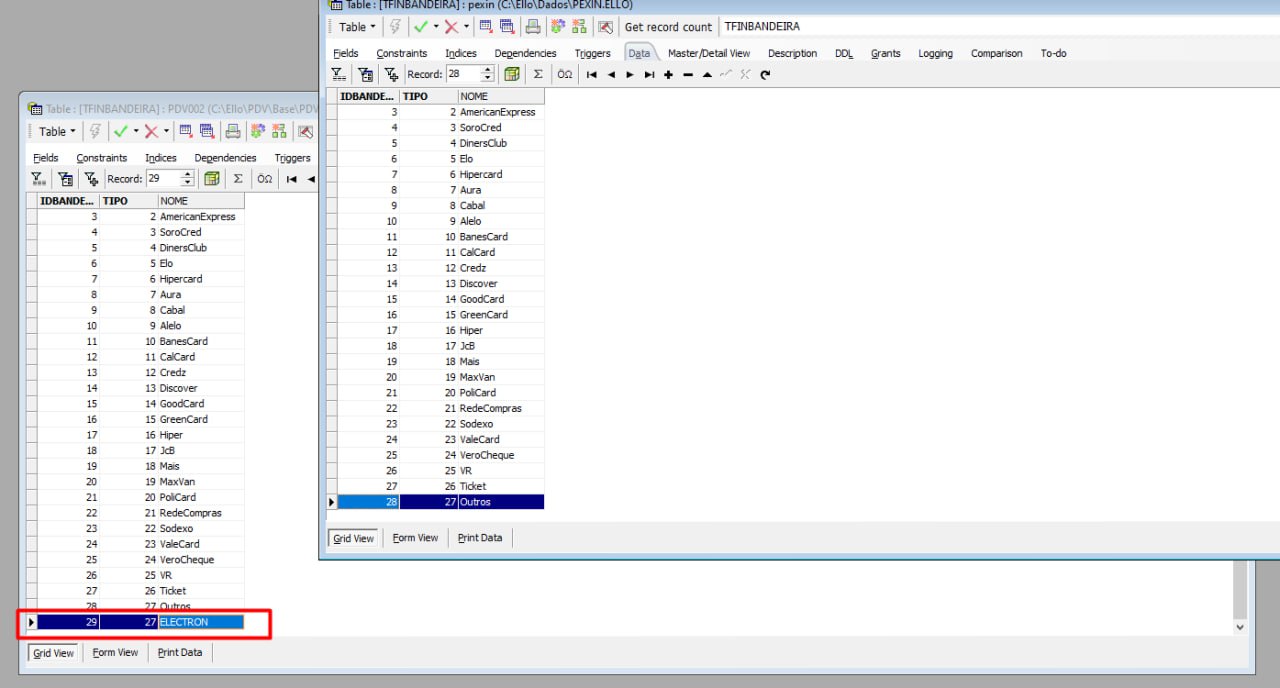The height and width of the screenshot is (688, 1280).
Task: Click the green grid cube icon in PDV002 window
Action: (x=212, y=179)
